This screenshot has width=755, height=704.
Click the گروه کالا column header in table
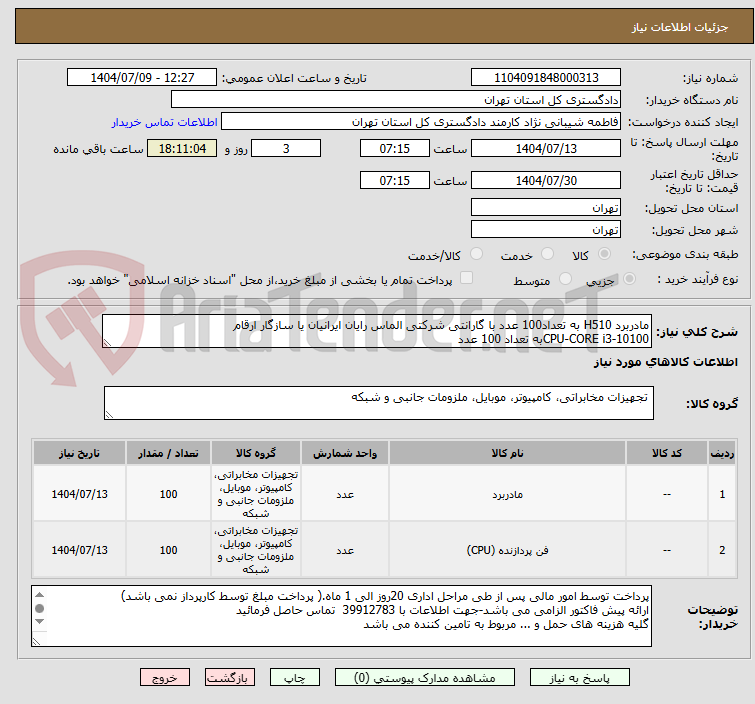pyautogui.click(x=256, y=453)
